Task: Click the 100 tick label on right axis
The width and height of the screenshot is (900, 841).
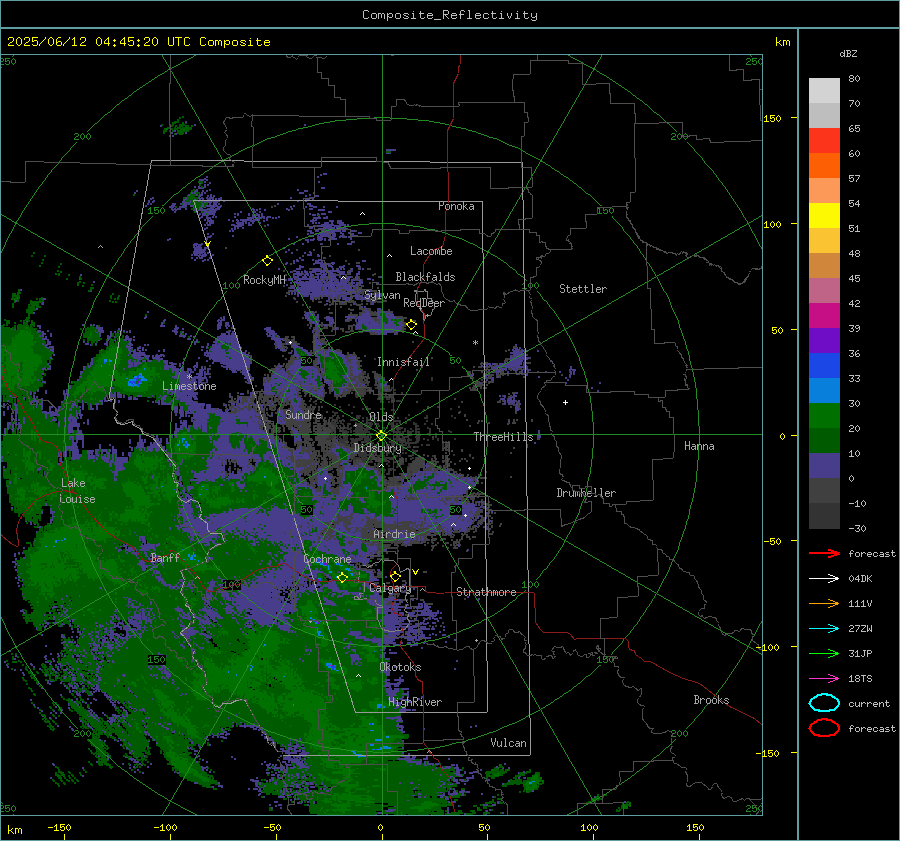Action: tap(773, 224)
